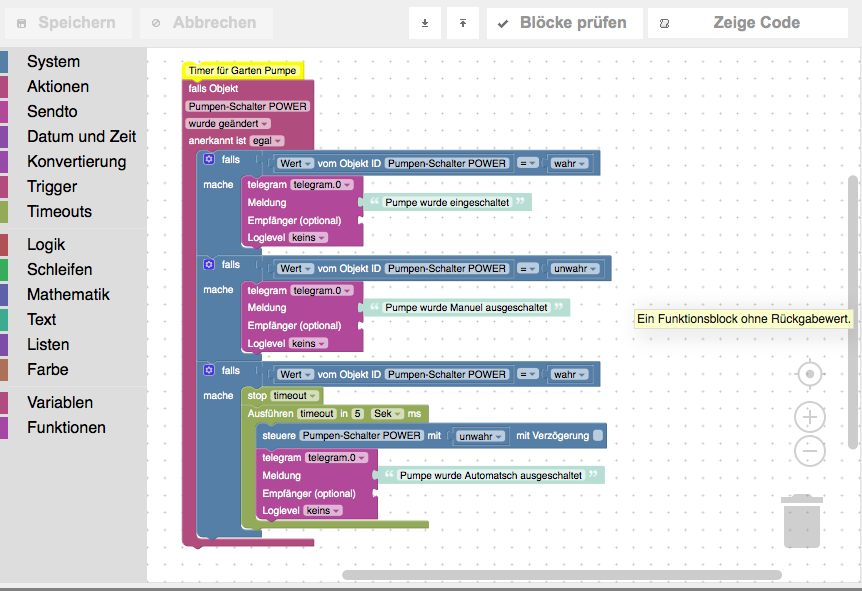Viewport: 862px width, 591px height.
Task: Open the 'egal' acknowledged dropdown
Action: click(x=267, y=141)
